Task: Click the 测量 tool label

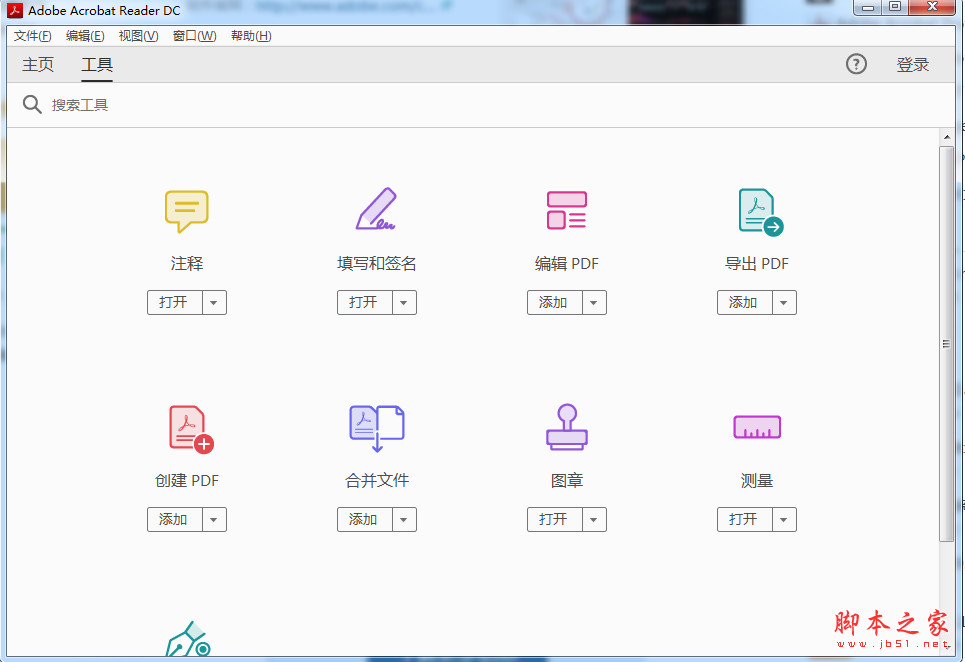Action: 757,481
